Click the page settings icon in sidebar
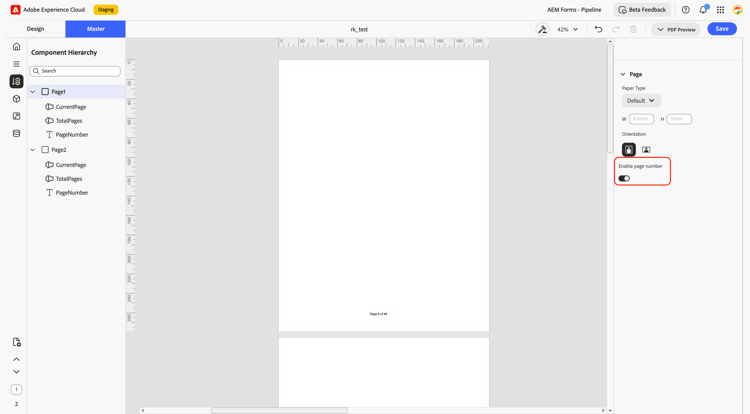 click(x=16, y=342)
